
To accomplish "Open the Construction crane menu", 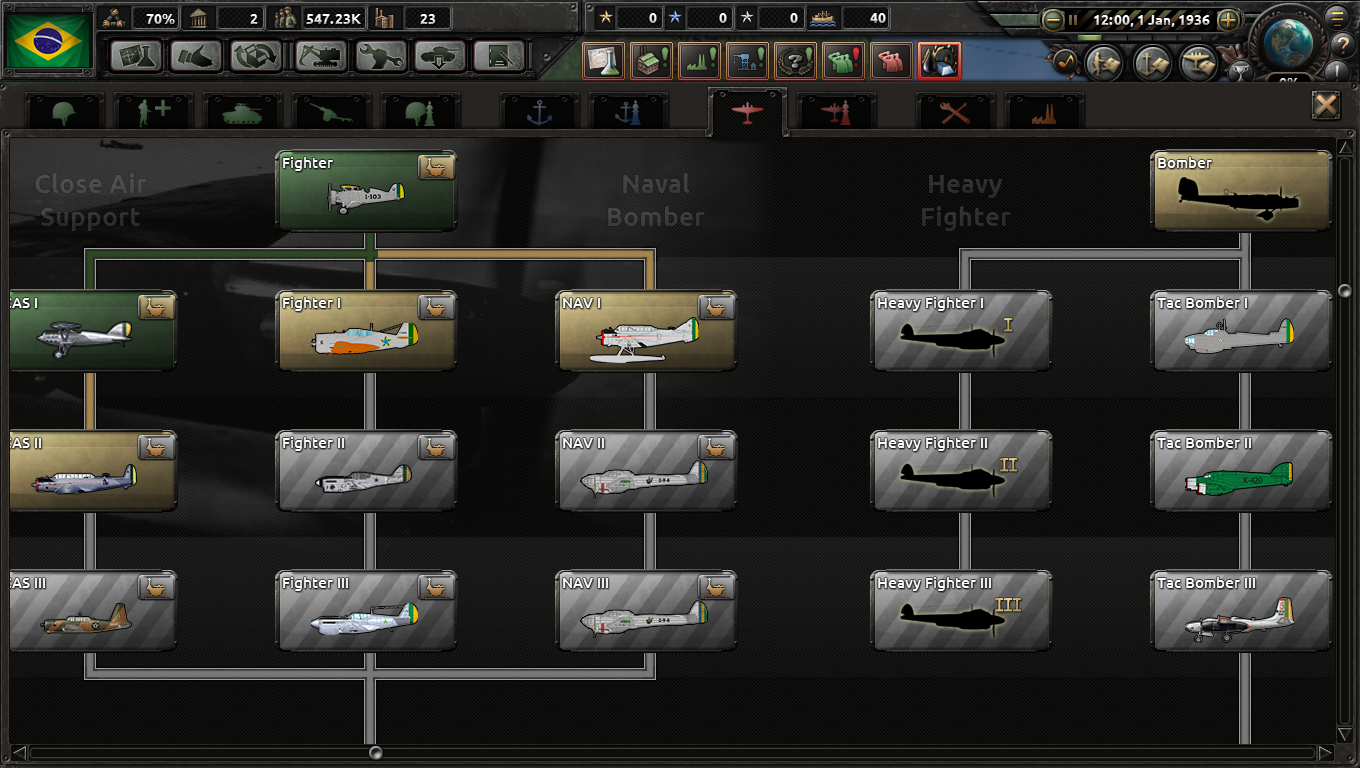I will [321, 56].
